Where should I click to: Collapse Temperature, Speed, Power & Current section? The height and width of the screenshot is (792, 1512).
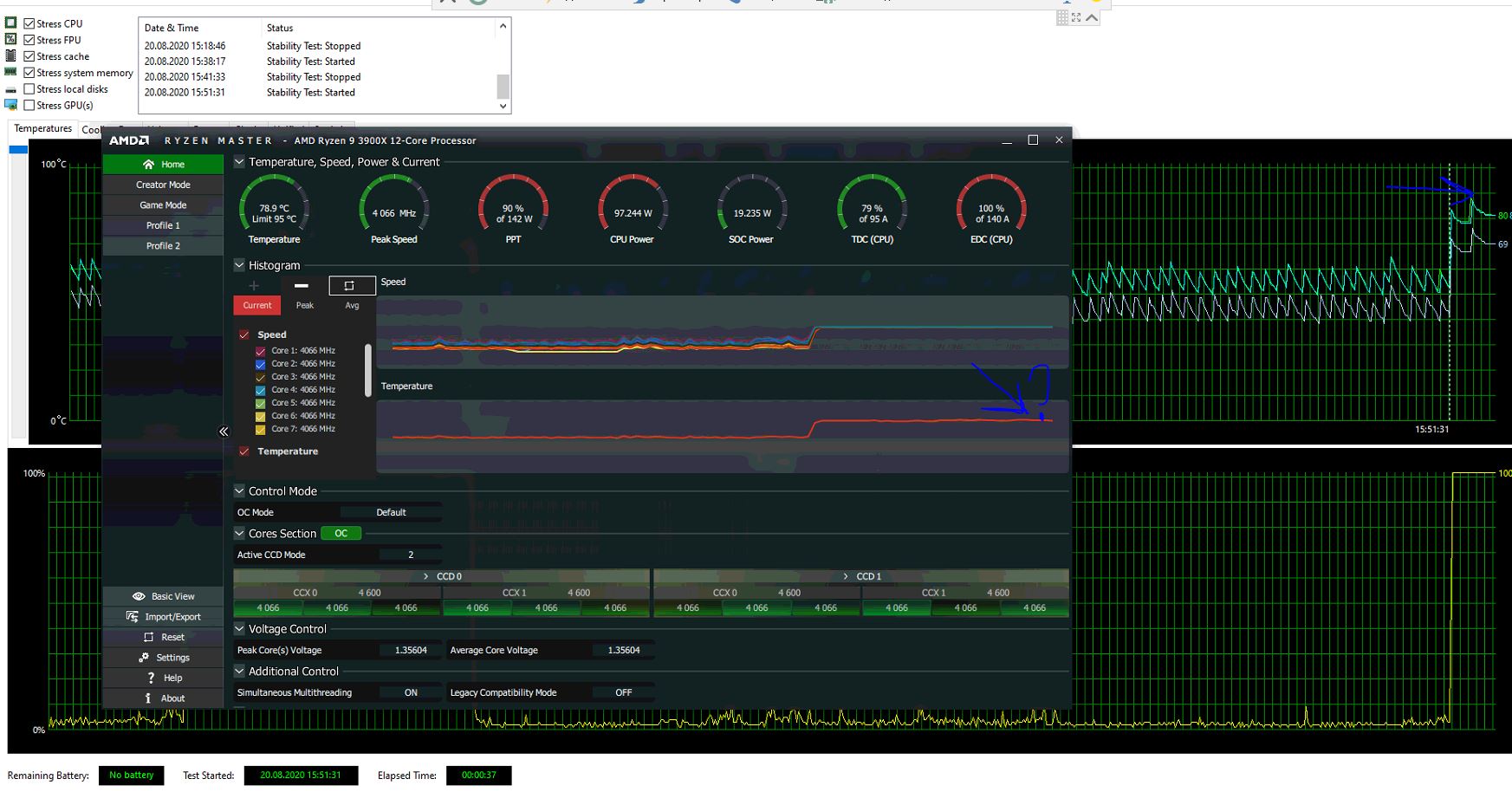click(240, 162)
